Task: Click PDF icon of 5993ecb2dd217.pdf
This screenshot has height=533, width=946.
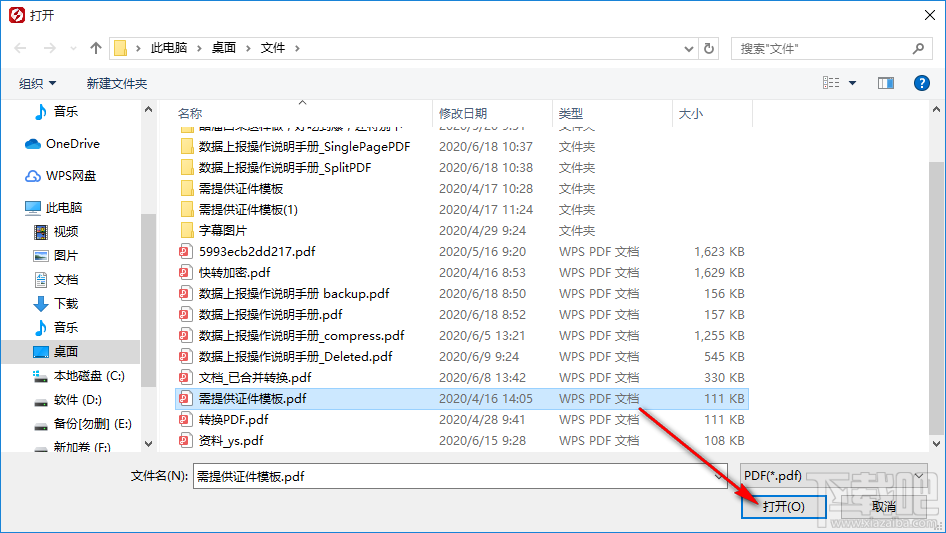Action: click(186, 252)
